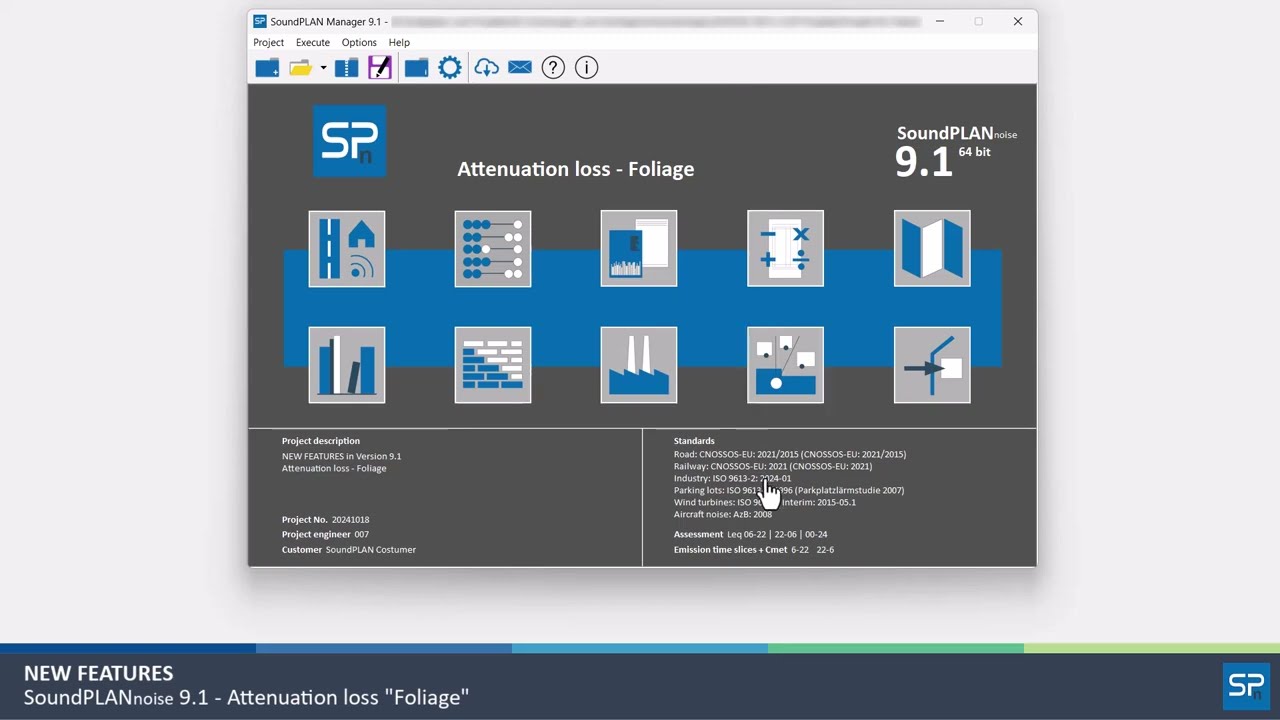Image resolution: width=1280 pixels, height=720 pixels.
Task: Open the Execute menu
Action: point(312,42)
